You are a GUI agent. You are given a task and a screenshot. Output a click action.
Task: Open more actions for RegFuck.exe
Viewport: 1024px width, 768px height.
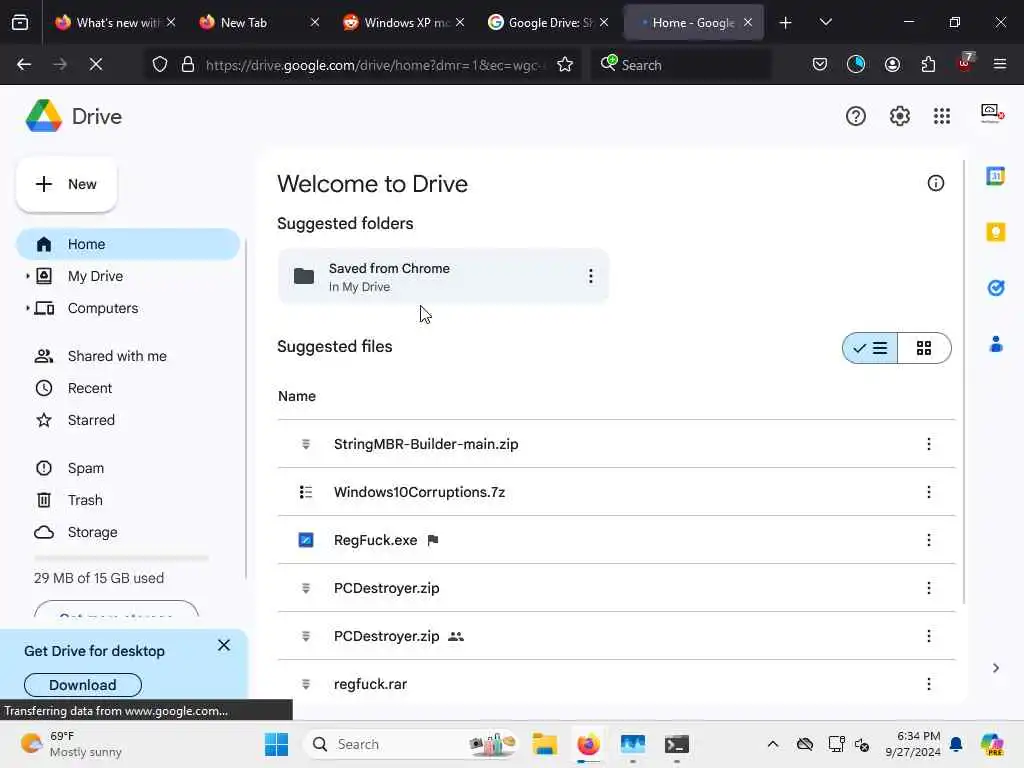click(929, 540)
